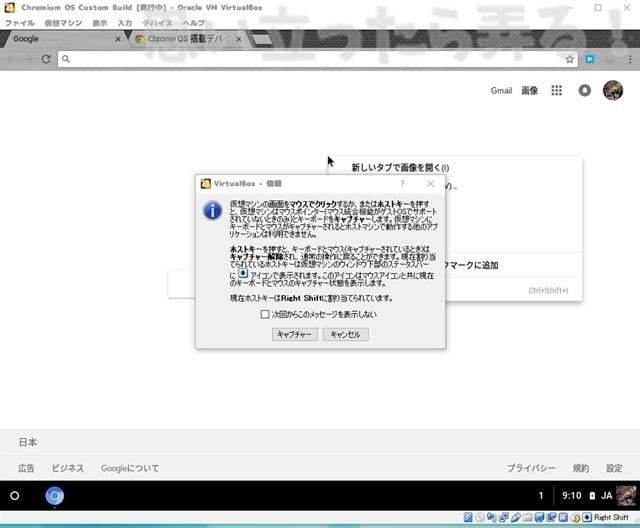This screenshot has width=640, height=528.
Task: Open the network adapters status icon
Action: [x=504, y=517]
